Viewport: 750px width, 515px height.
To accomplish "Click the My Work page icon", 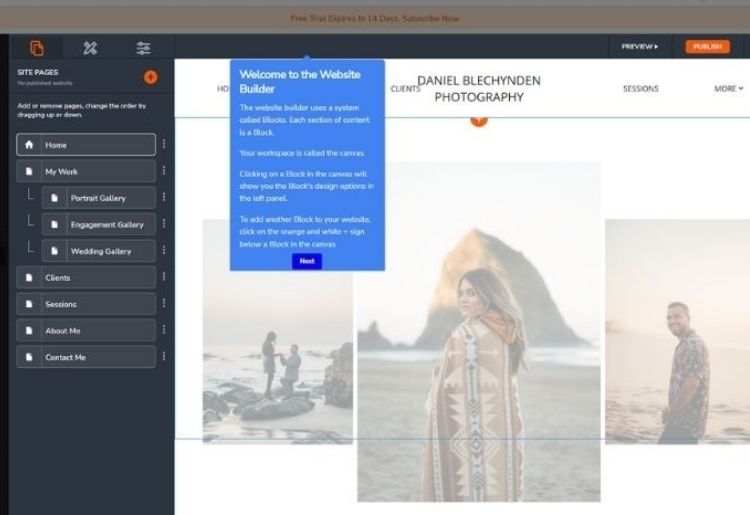I will [29, 171].
